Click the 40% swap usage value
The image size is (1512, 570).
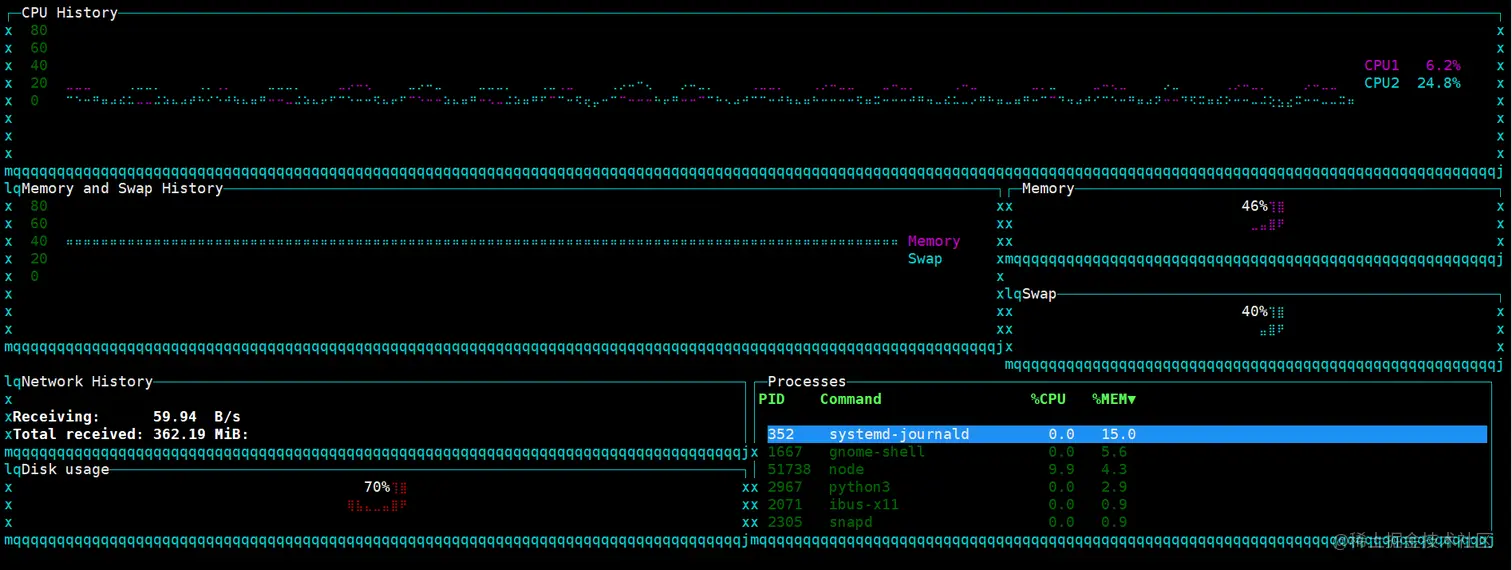1254,311
